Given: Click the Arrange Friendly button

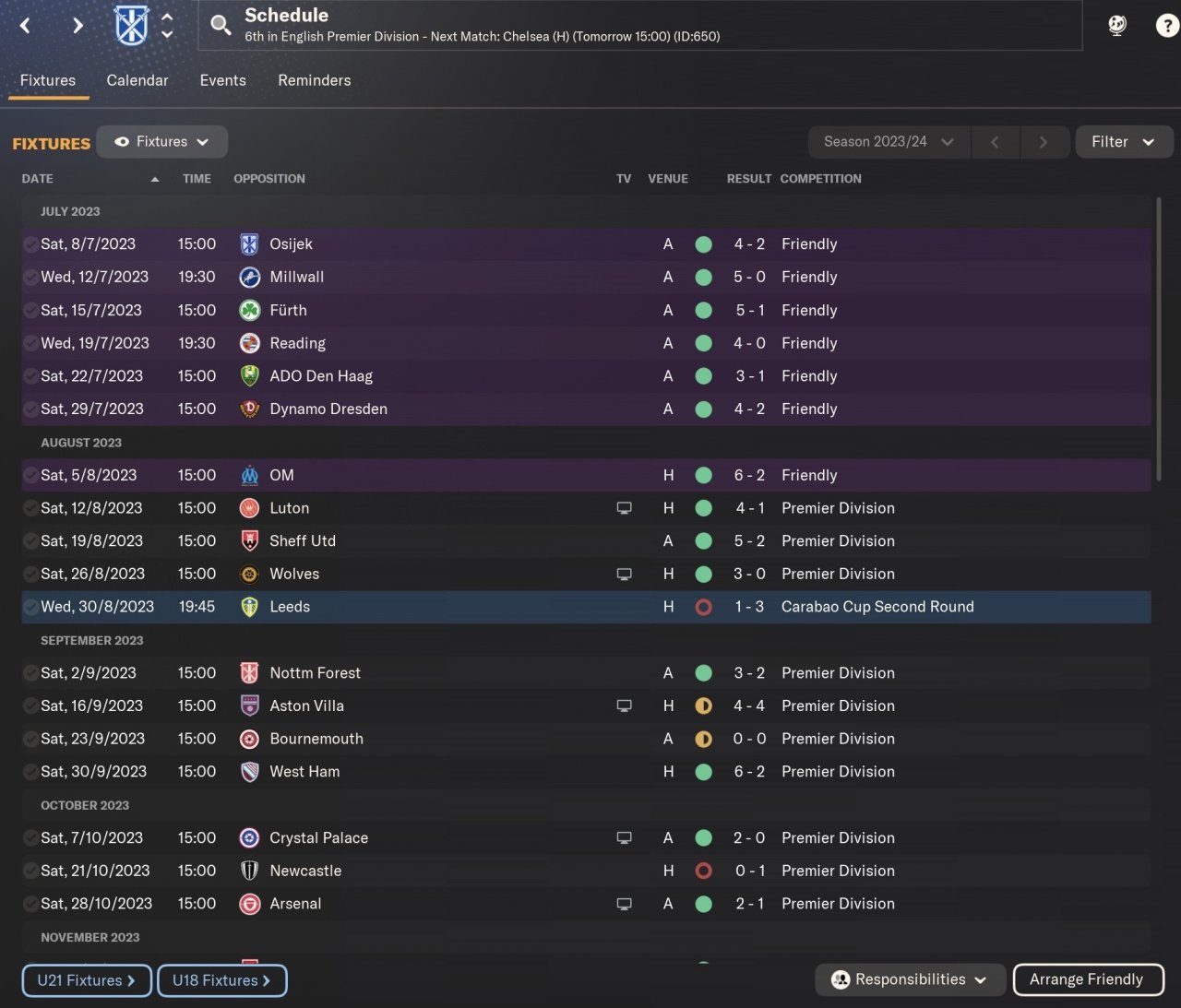Looking at the screenshot, I should [1087, 979].
